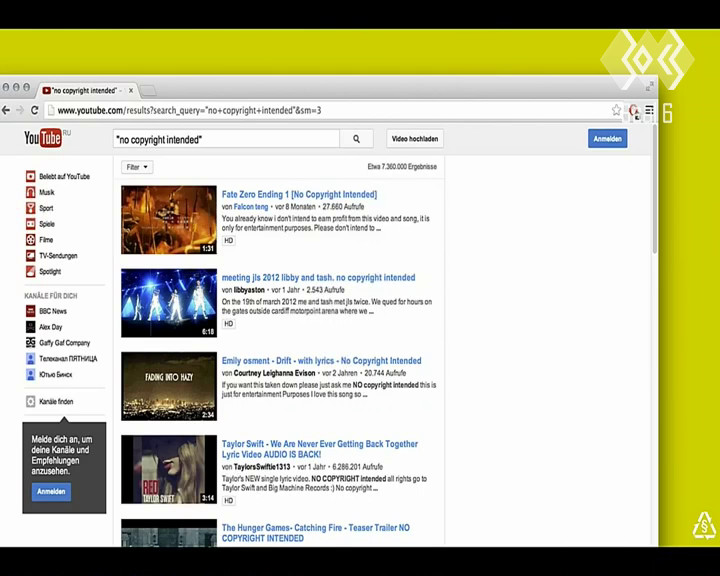Open meeting jls 2012 libby and tash video
Image resolution: width=720 pixels, height=576 pixels.
pos(318,277)
